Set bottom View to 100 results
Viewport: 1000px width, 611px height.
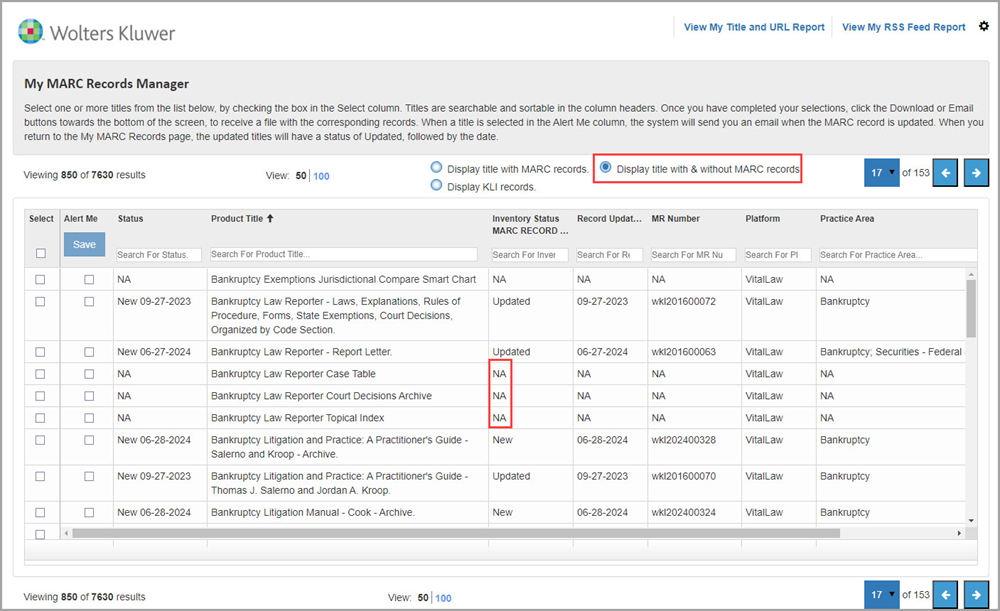[x=443, y=598]
